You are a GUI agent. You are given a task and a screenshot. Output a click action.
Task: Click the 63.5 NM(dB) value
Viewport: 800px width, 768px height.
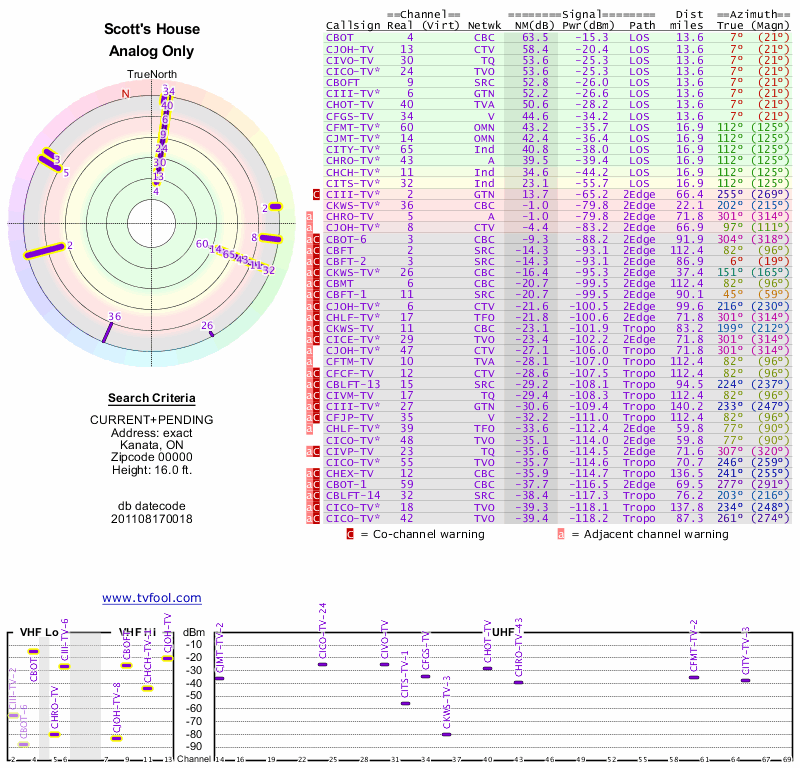coord(535,38)
